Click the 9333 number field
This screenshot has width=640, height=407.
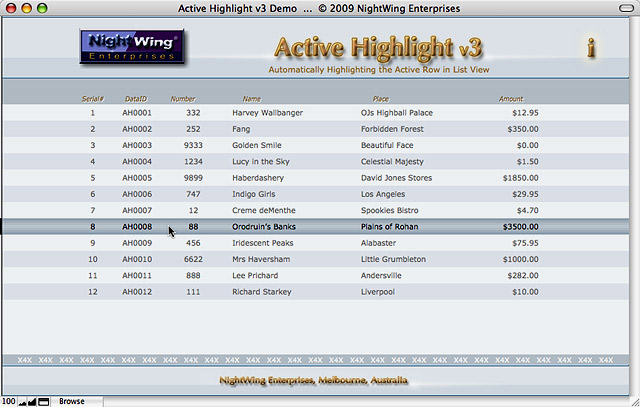(193, 145)
